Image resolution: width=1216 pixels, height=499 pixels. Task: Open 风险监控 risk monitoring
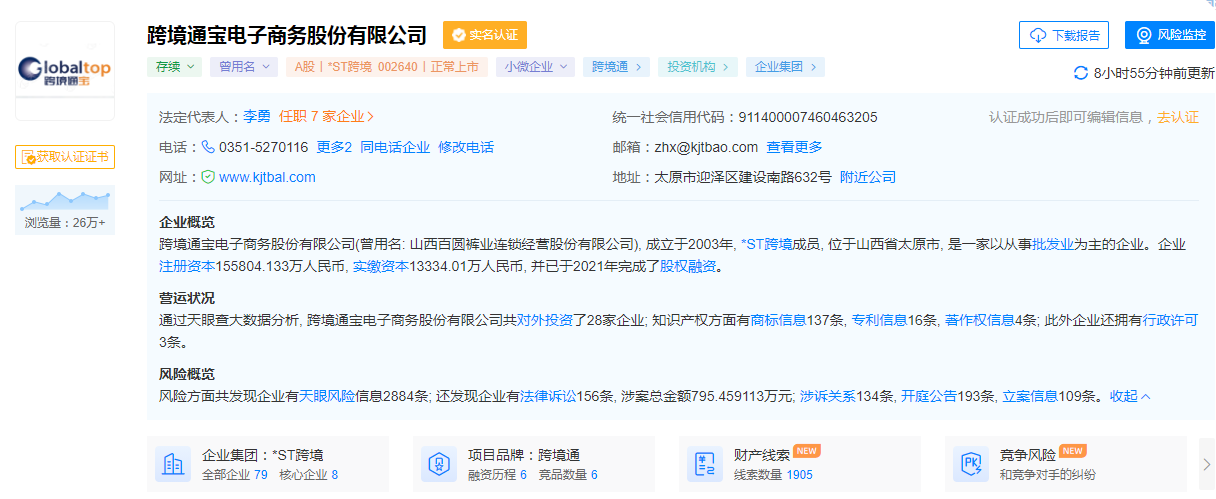[x=1170, y=35]
